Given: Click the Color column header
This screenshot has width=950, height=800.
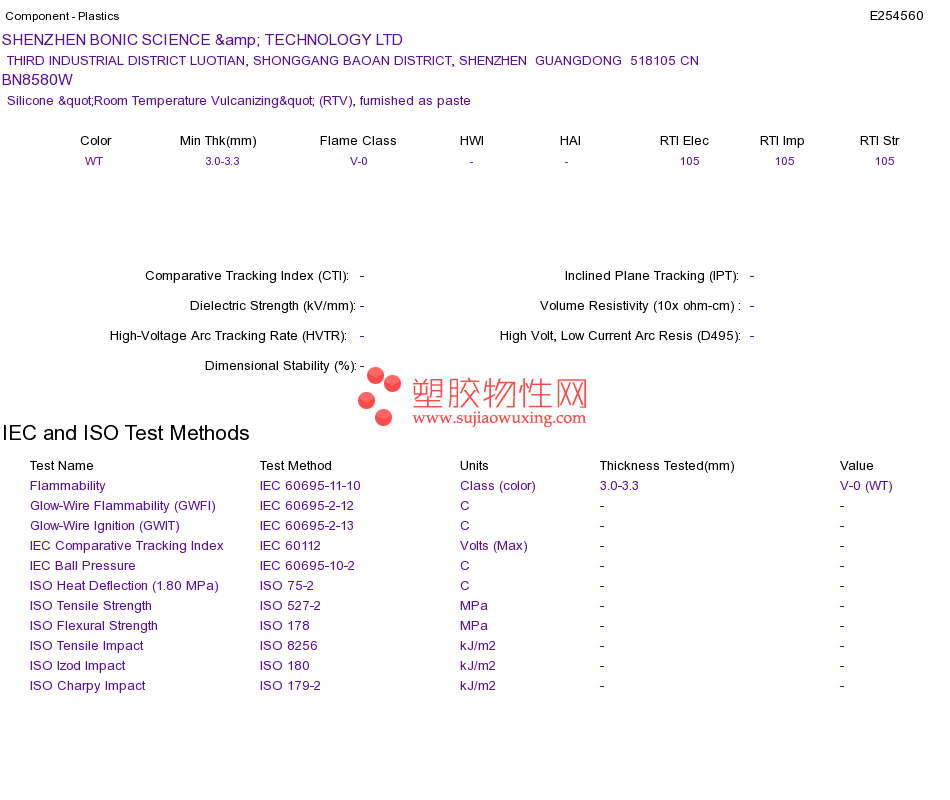Looking at the screenshot, I should 96,141.
